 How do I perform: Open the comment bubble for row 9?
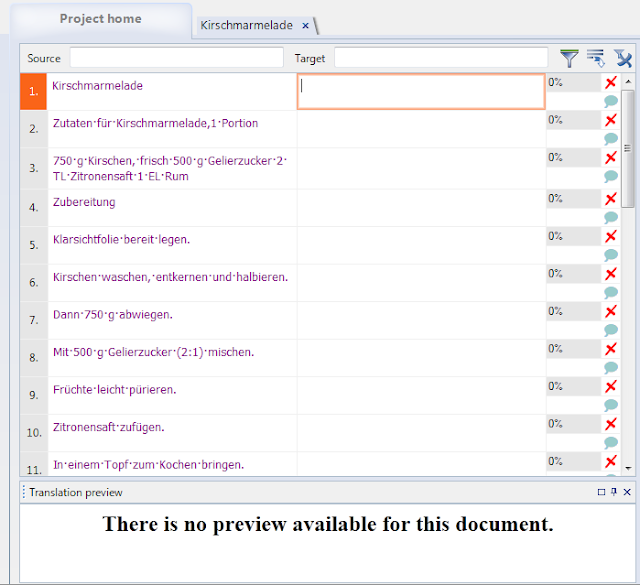click(x=611, y=405)
